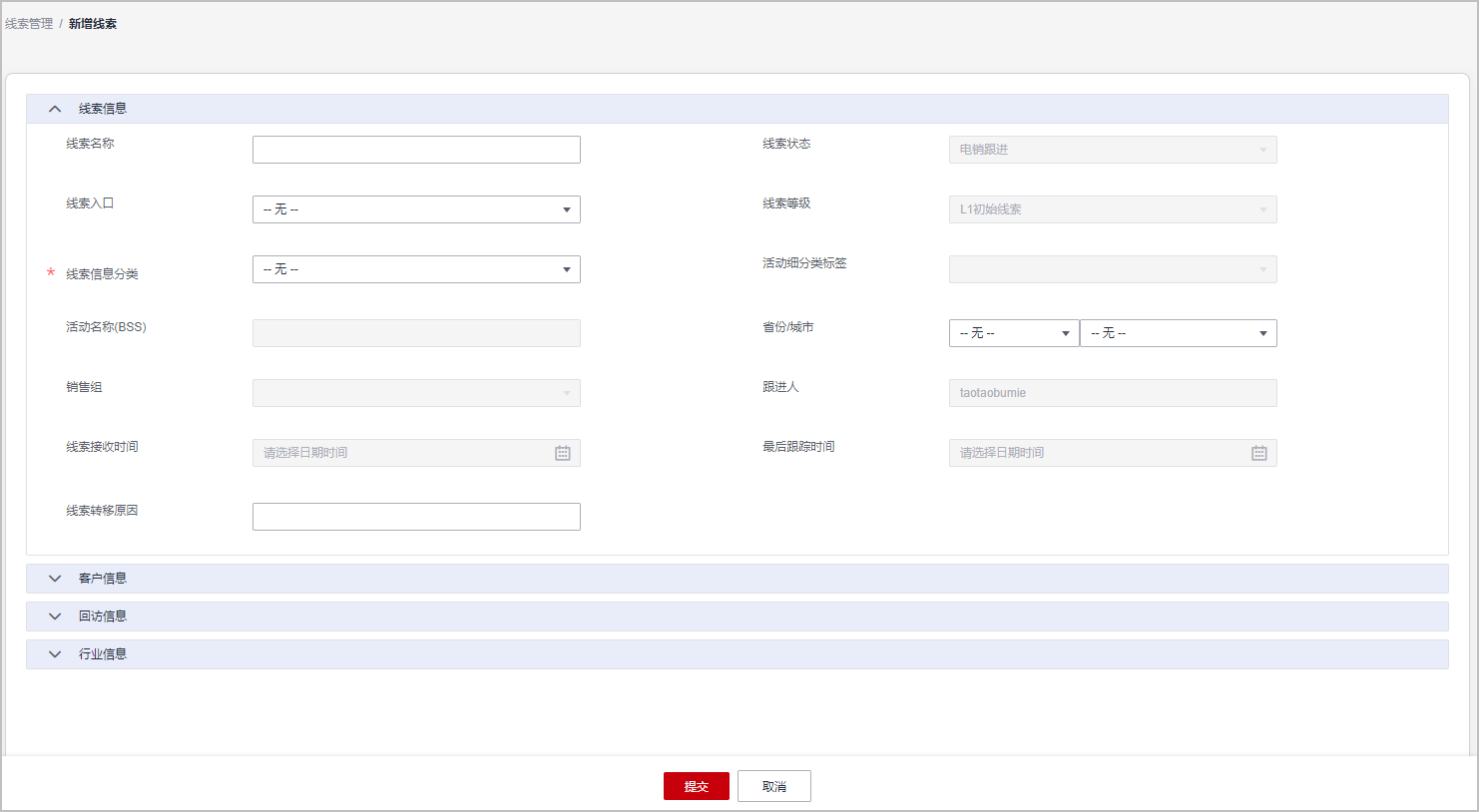Open the 线索入口 dropdown
This screenshot has width=1479, height=812.
[x=416, y=209]
